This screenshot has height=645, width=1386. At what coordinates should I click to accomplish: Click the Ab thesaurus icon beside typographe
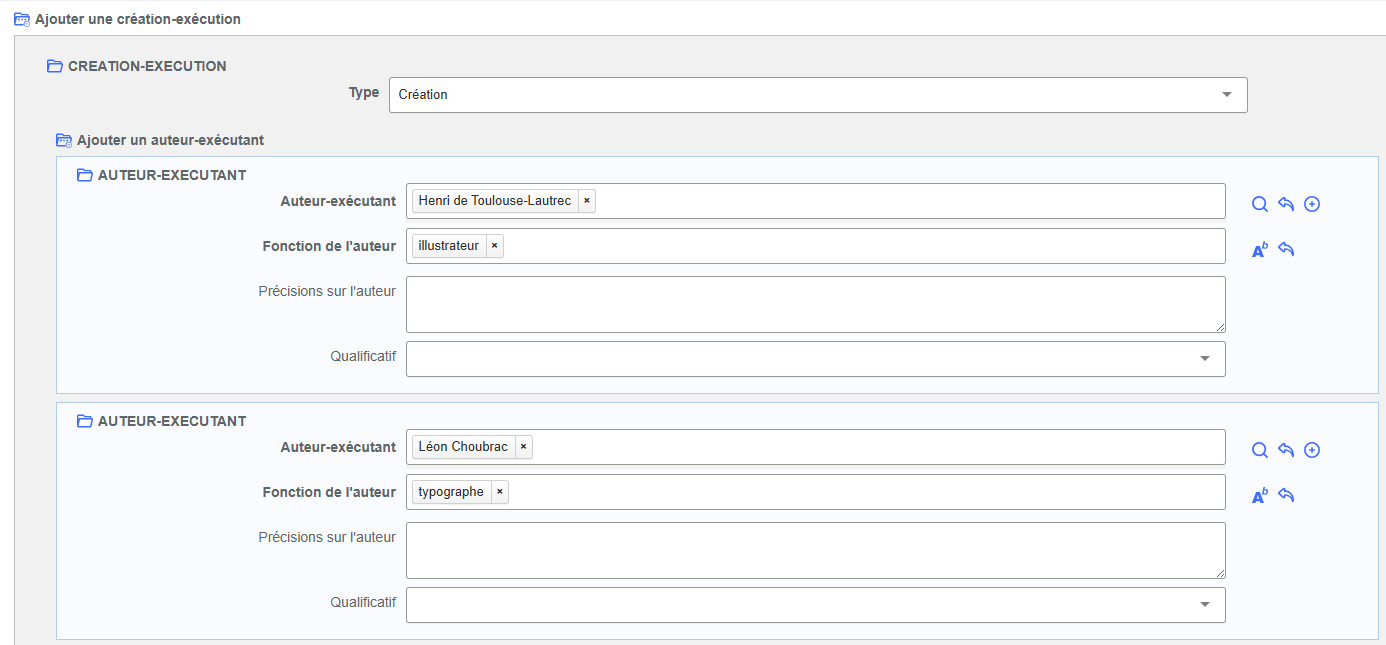(x=1260, y=496)
